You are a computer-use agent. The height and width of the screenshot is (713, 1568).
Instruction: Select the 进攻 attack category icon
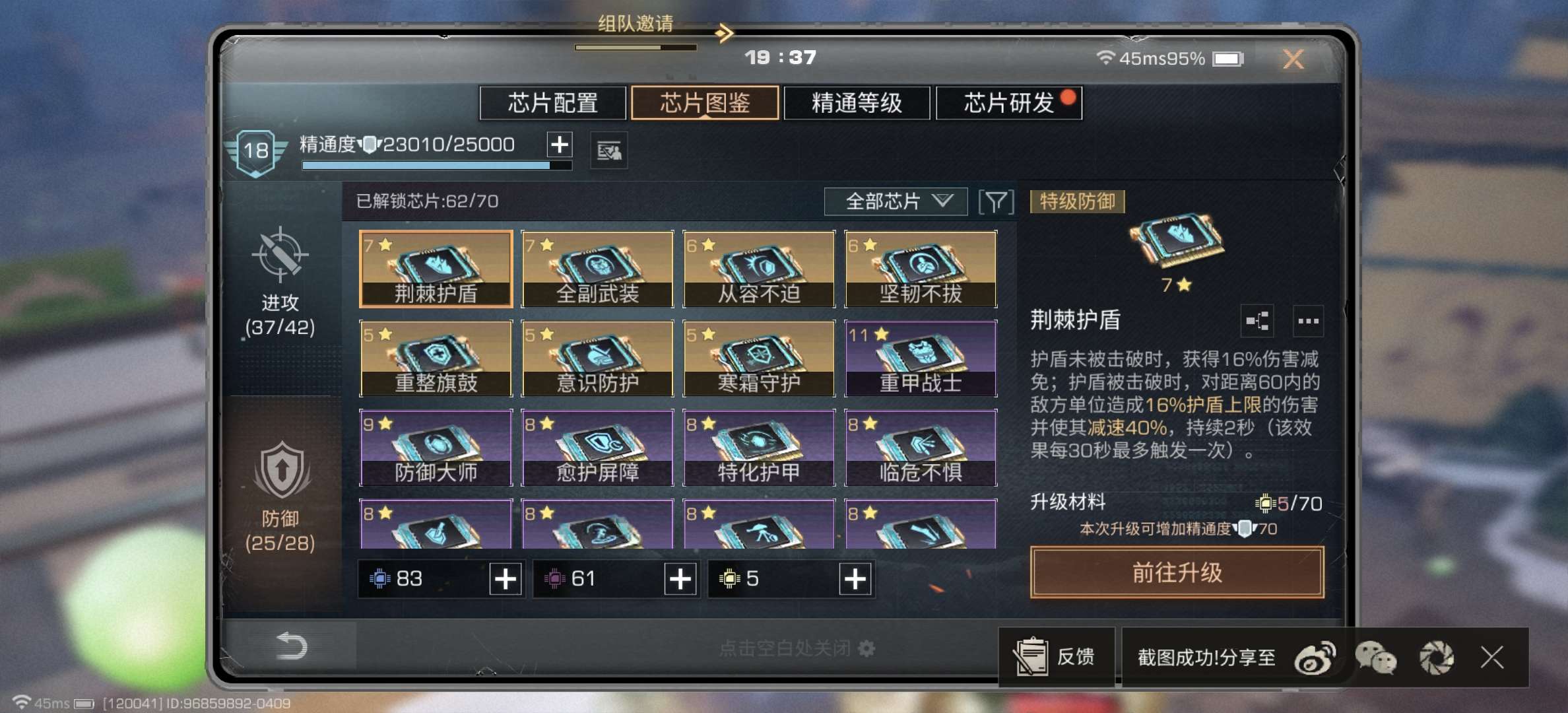point(280,255)
